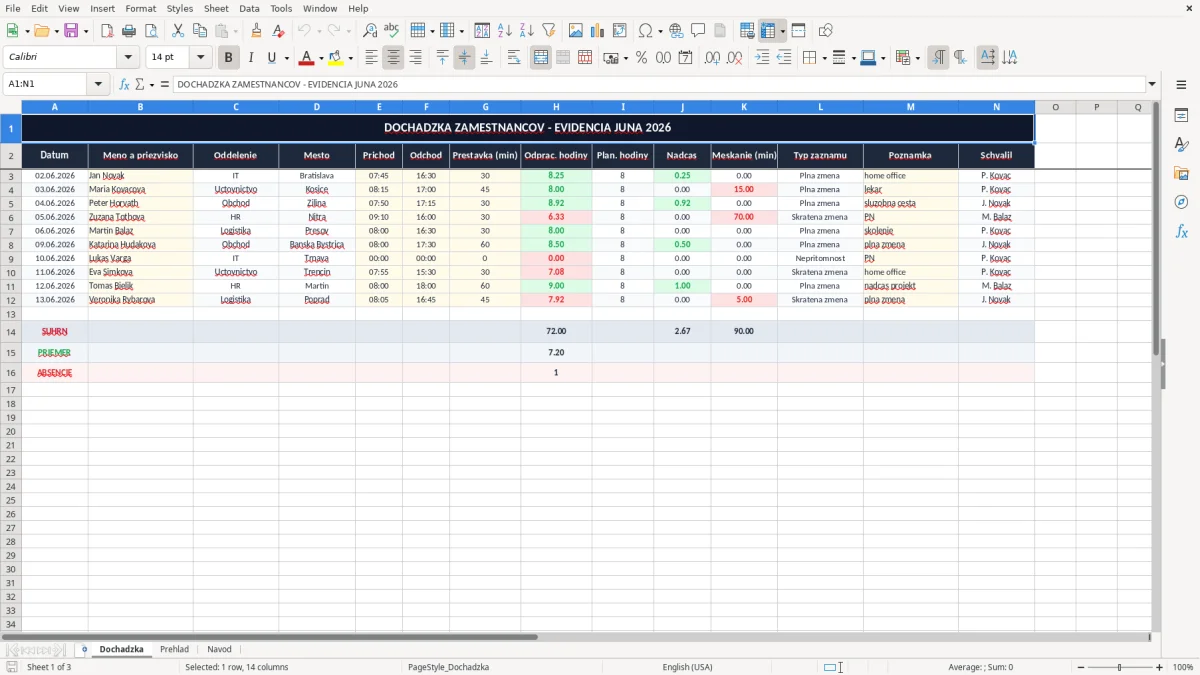Click the Copy icon
The image size is (1200, 675).
point(200,31)
